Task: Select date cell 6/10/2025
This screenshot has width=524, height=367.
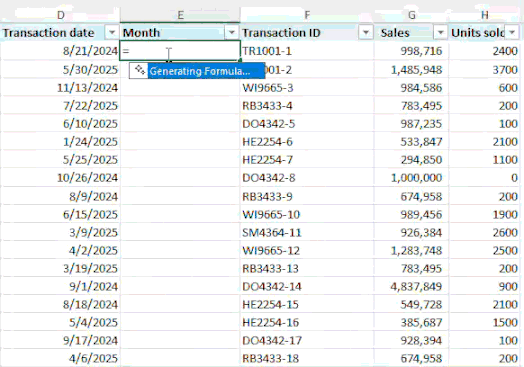Action: [x=60, y=124]
